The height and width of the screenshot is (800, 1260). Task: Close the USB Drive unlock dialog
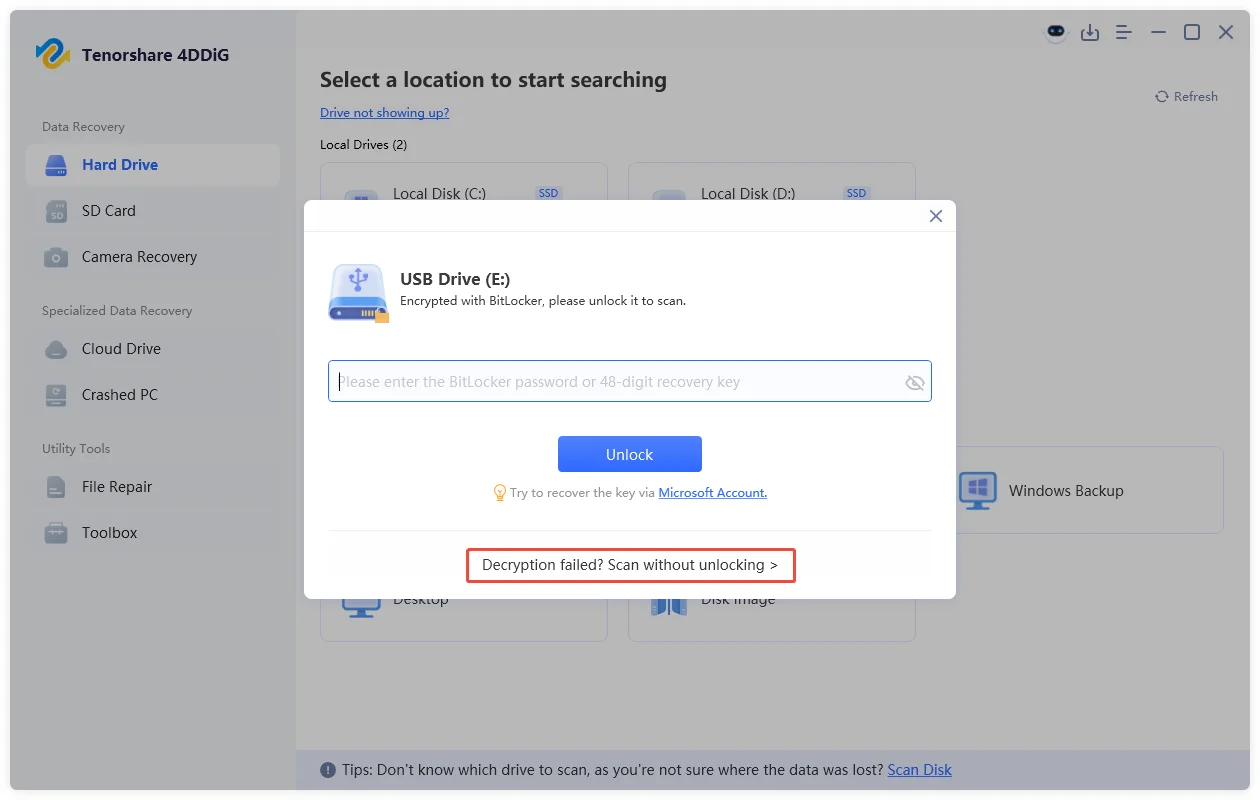click(935, 215)
